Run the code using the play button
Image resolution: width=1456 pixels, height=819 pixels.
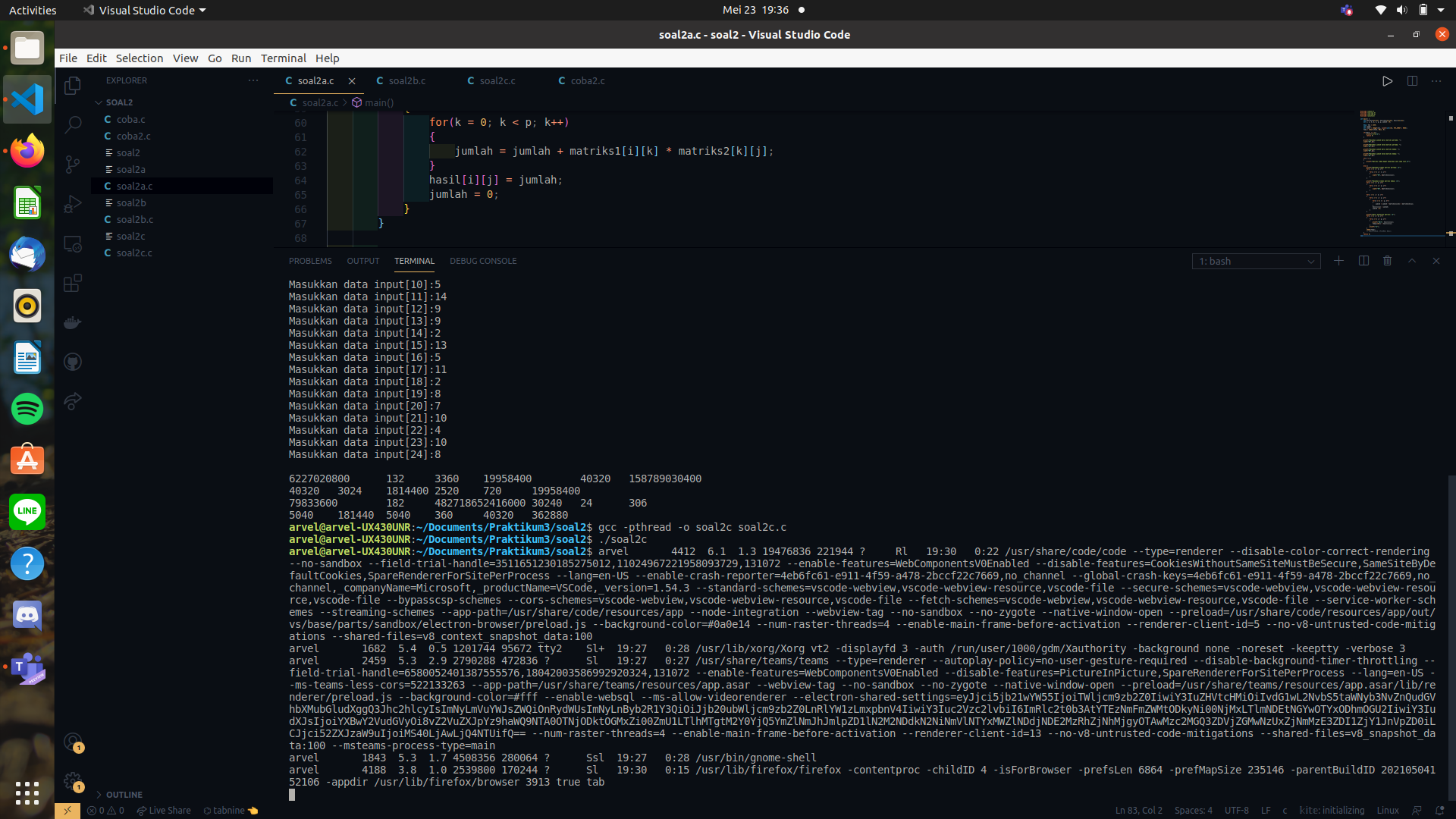[x=1387, y=81]
